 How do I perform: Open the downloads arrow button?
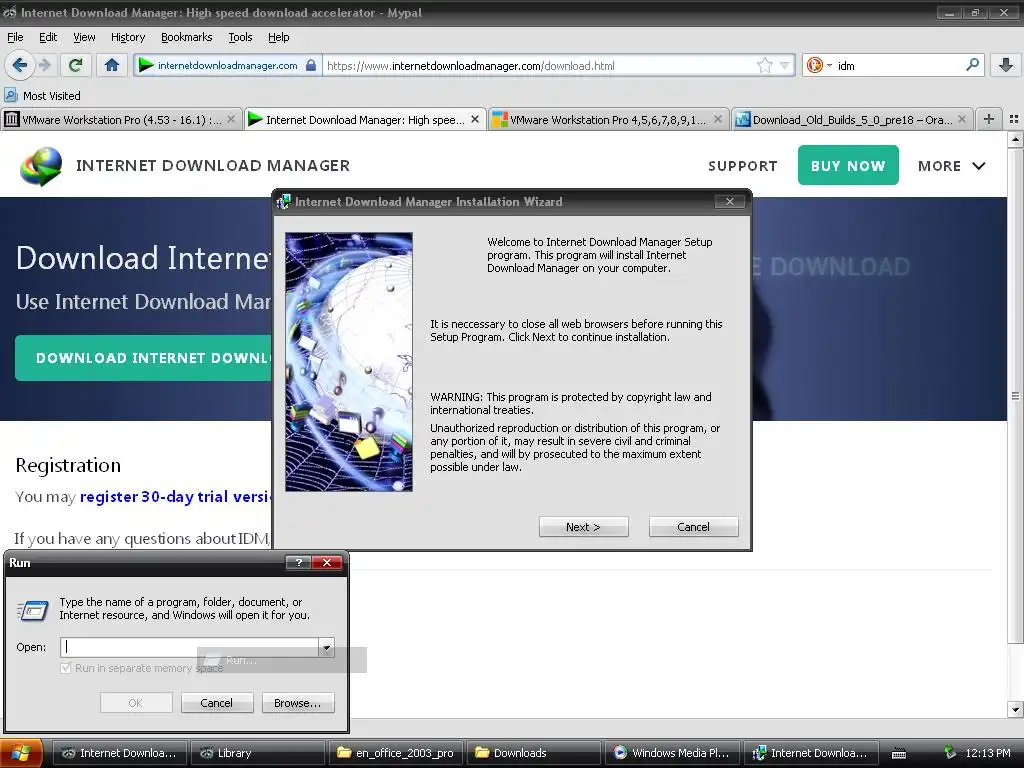click(1006, 65)
